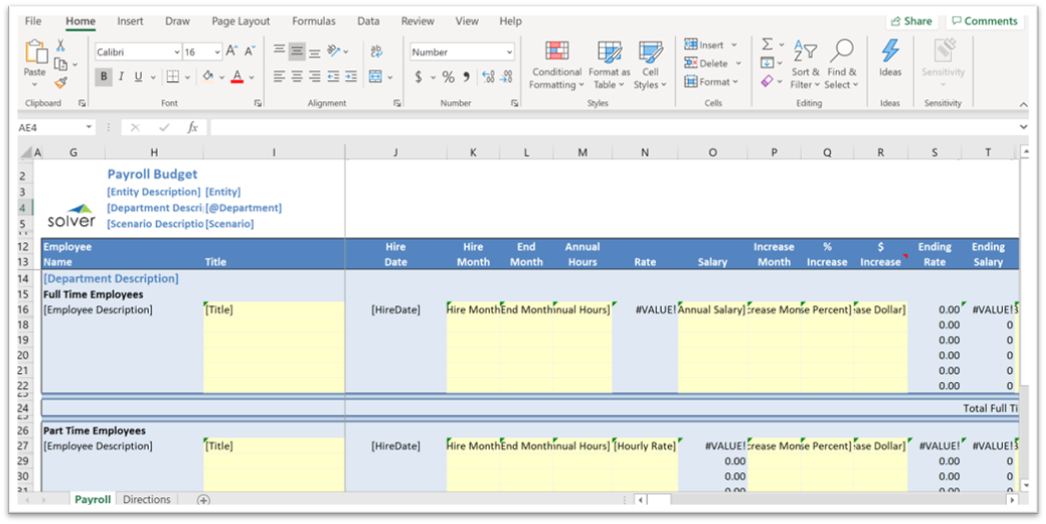Open the Comments button
1046x524 pixels.
point(983,21)
